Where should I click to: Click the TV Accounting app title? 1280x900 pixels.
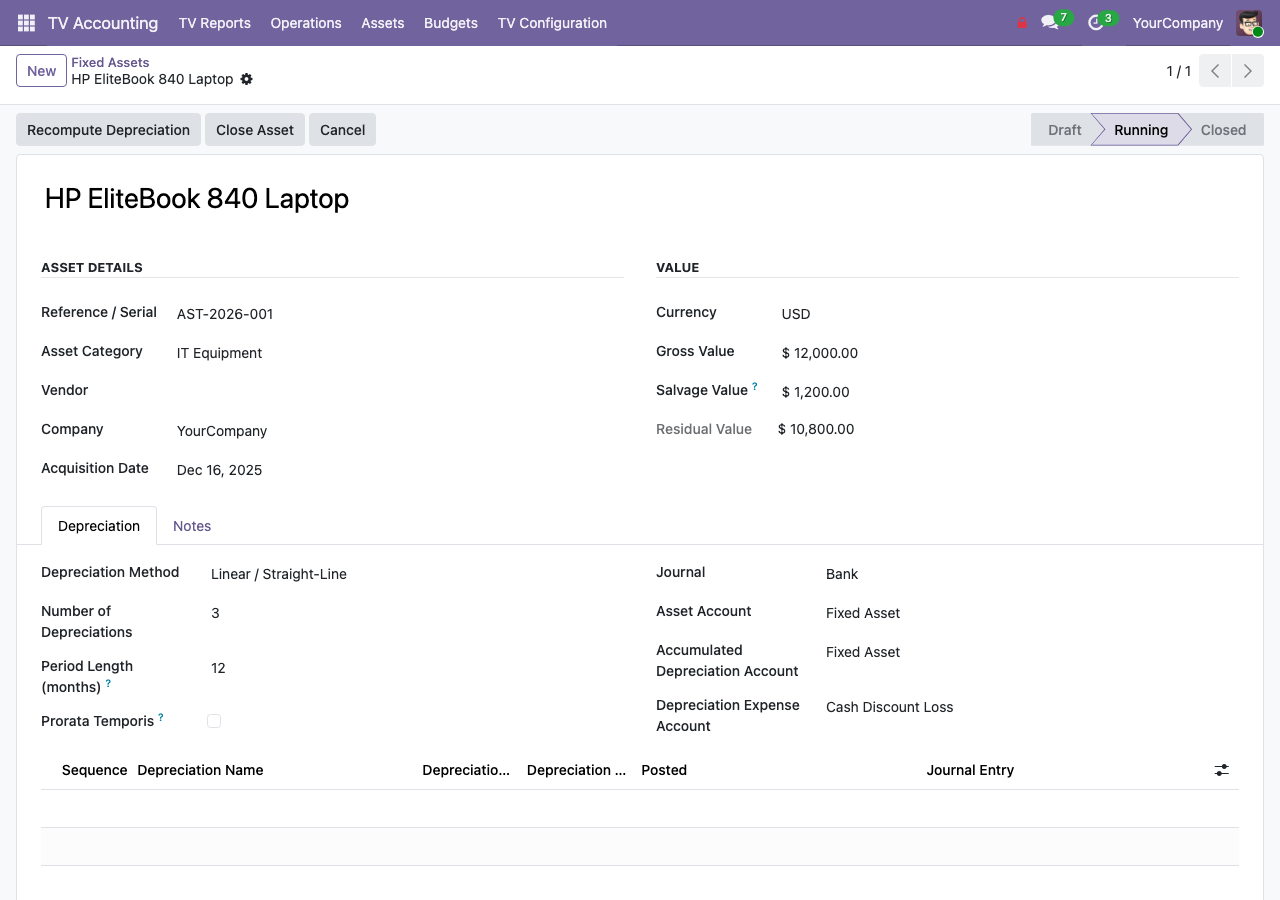click(x=103, y=23)
